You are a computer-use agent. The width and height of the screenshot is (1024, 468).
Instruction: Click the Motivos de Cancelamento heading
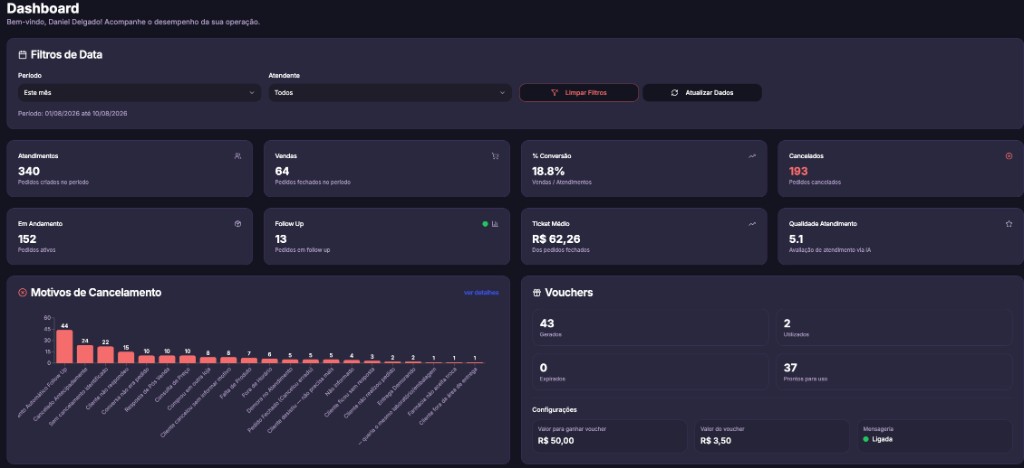point(96,293)
